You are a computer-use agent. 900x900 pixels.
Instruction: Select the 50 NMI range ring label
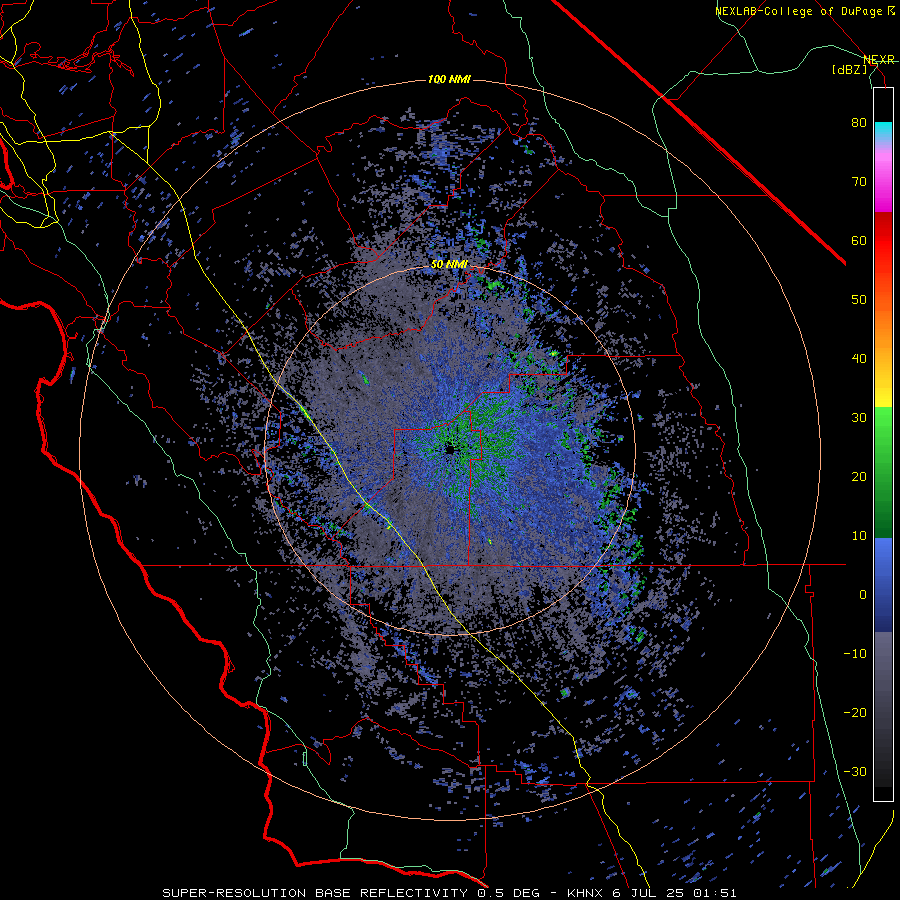tap(449, 264)
